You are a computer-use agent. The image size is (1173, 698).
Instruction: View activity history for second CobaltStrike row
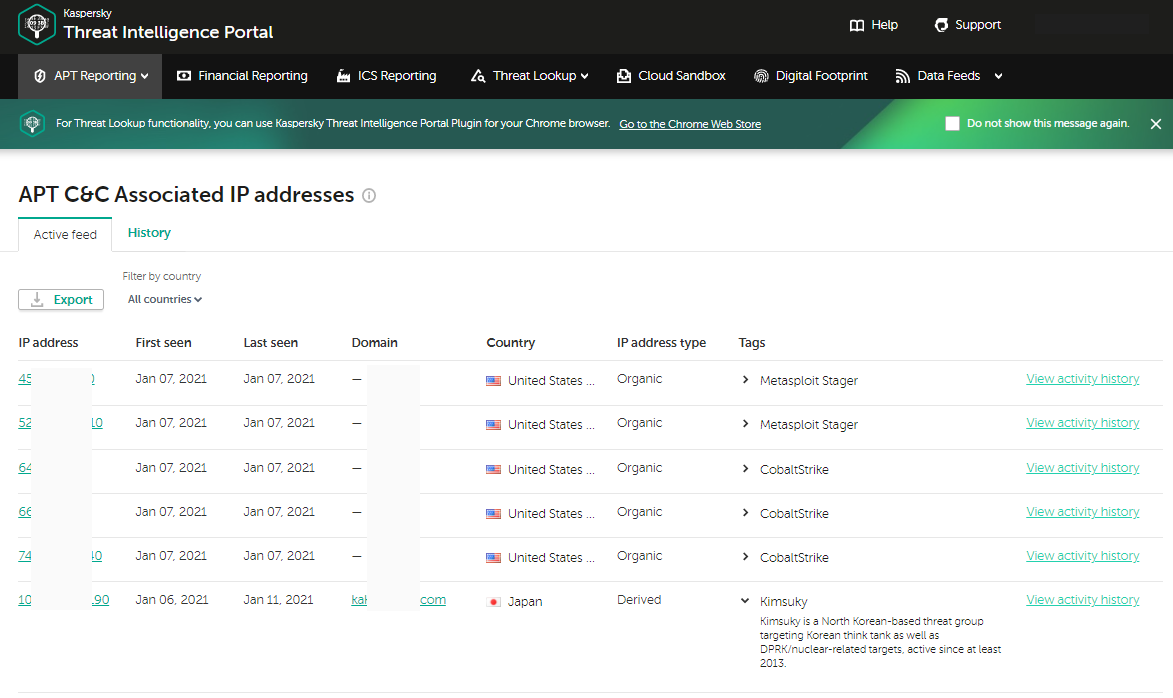pos(1082,512)
